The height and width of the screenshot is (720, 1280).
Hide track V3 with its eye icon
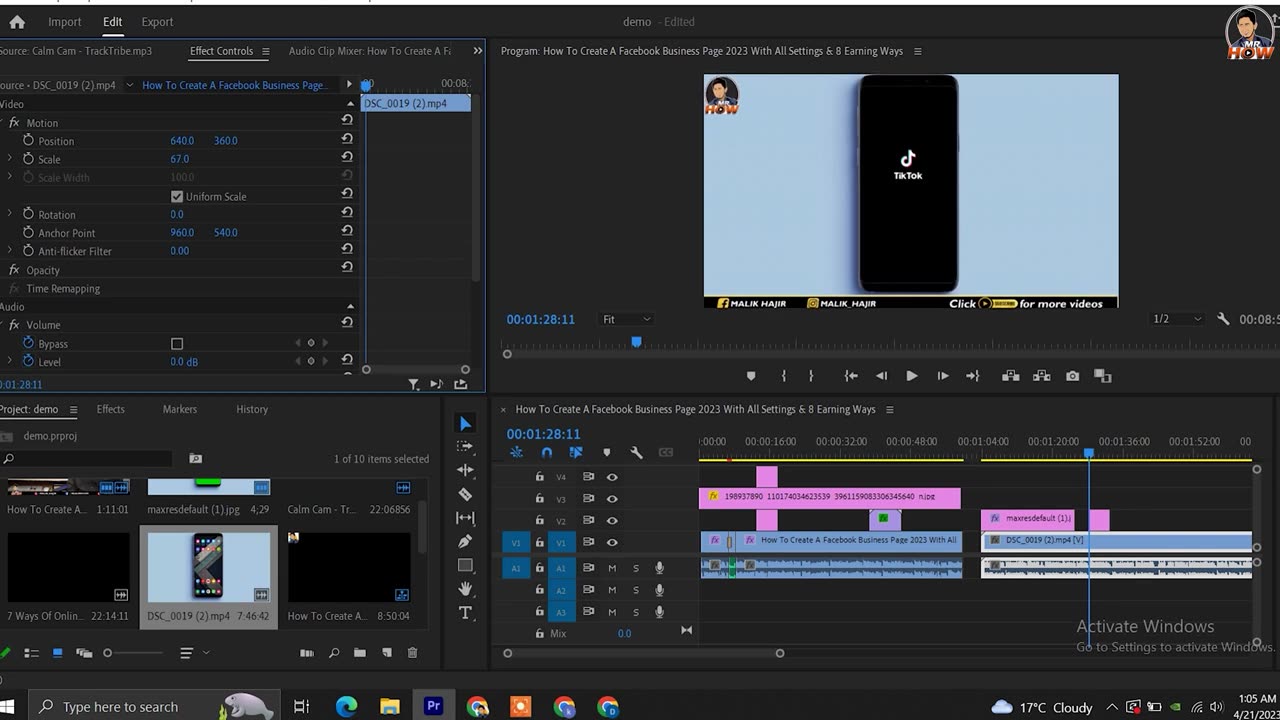pos(612,499)
